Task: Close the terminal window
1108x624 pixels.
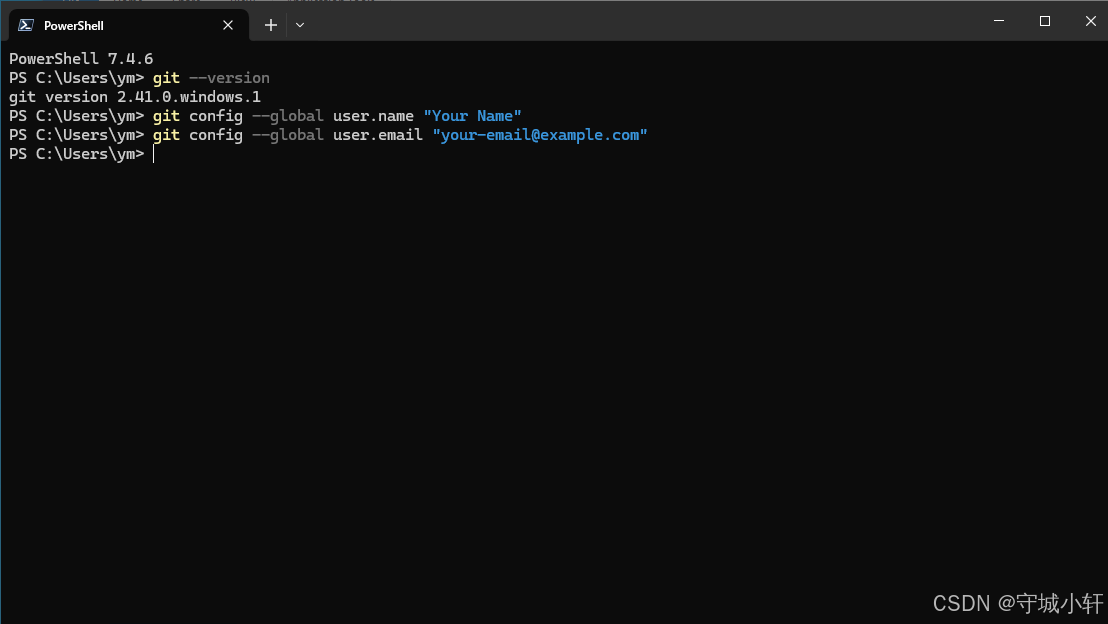Action: coord(1090,21)
